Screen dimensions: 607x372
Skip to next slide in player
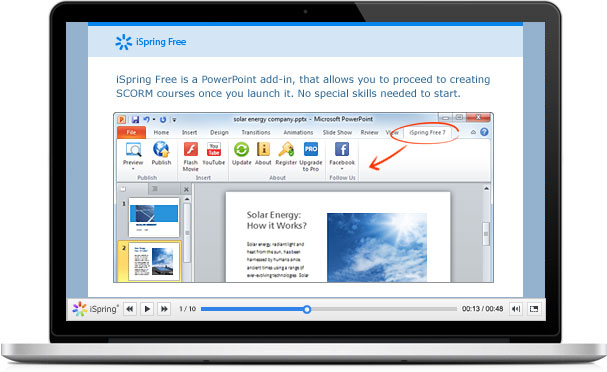pos(164,309)
